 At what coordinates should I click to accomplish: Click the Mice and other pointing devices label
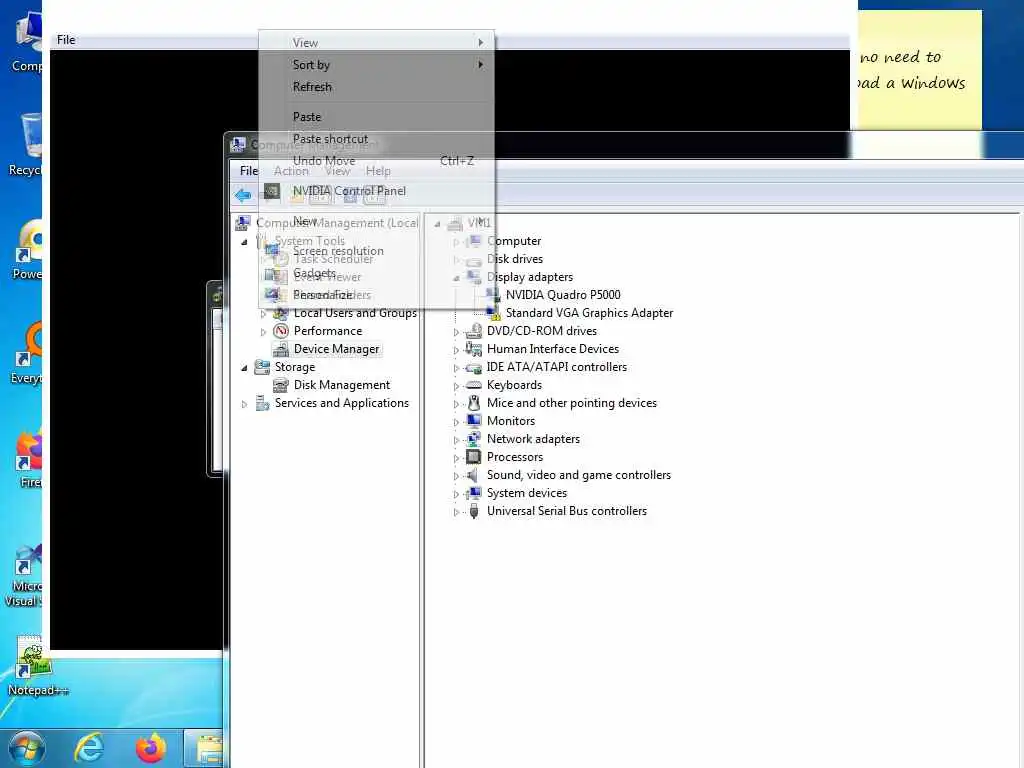(571, 403)
